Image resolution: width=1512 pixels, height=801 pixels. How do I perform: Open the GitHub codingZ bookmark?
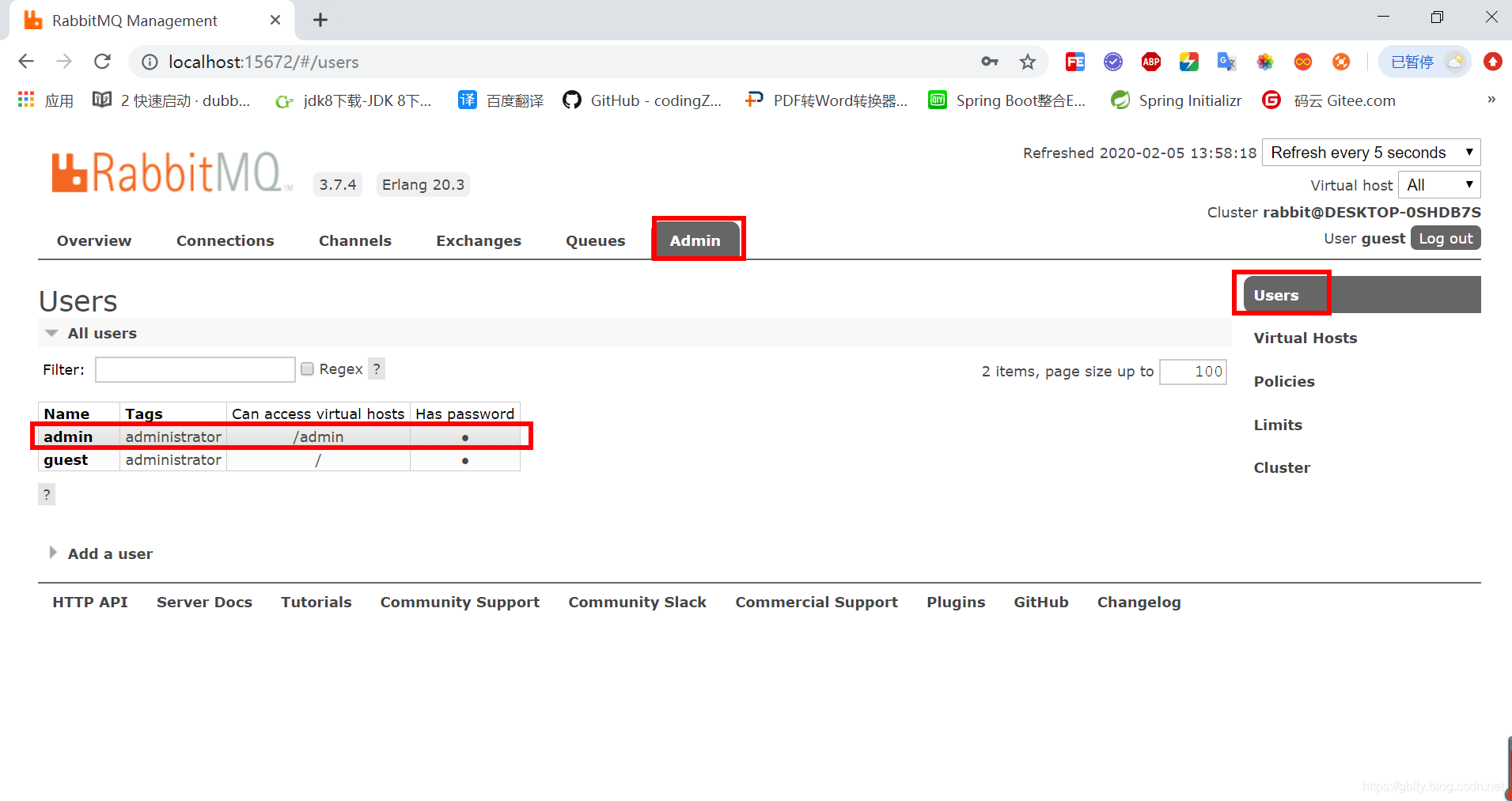tap(642, 100)
